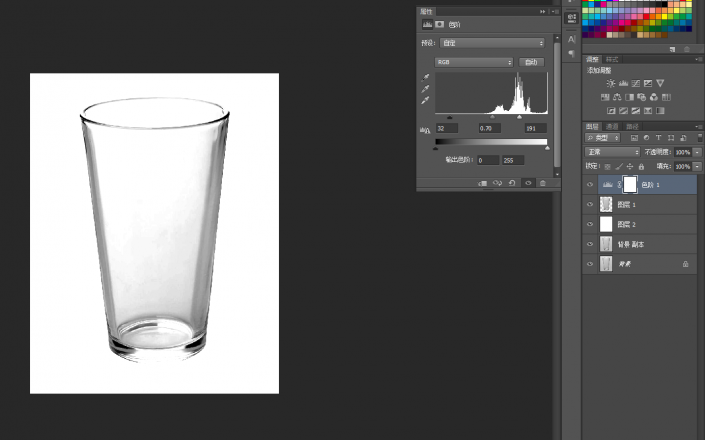Add a Color Balance adjustment

(x=617, y=97)
